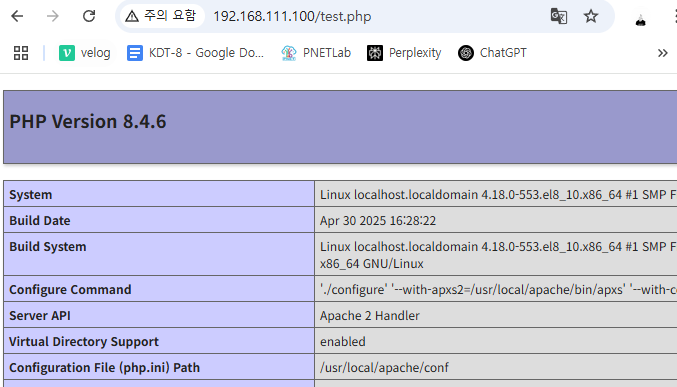This screenshot has width=677, height=387.
Task: Expand the hidden bookmarks overflow chevron
Action: (x=663, y=53)
